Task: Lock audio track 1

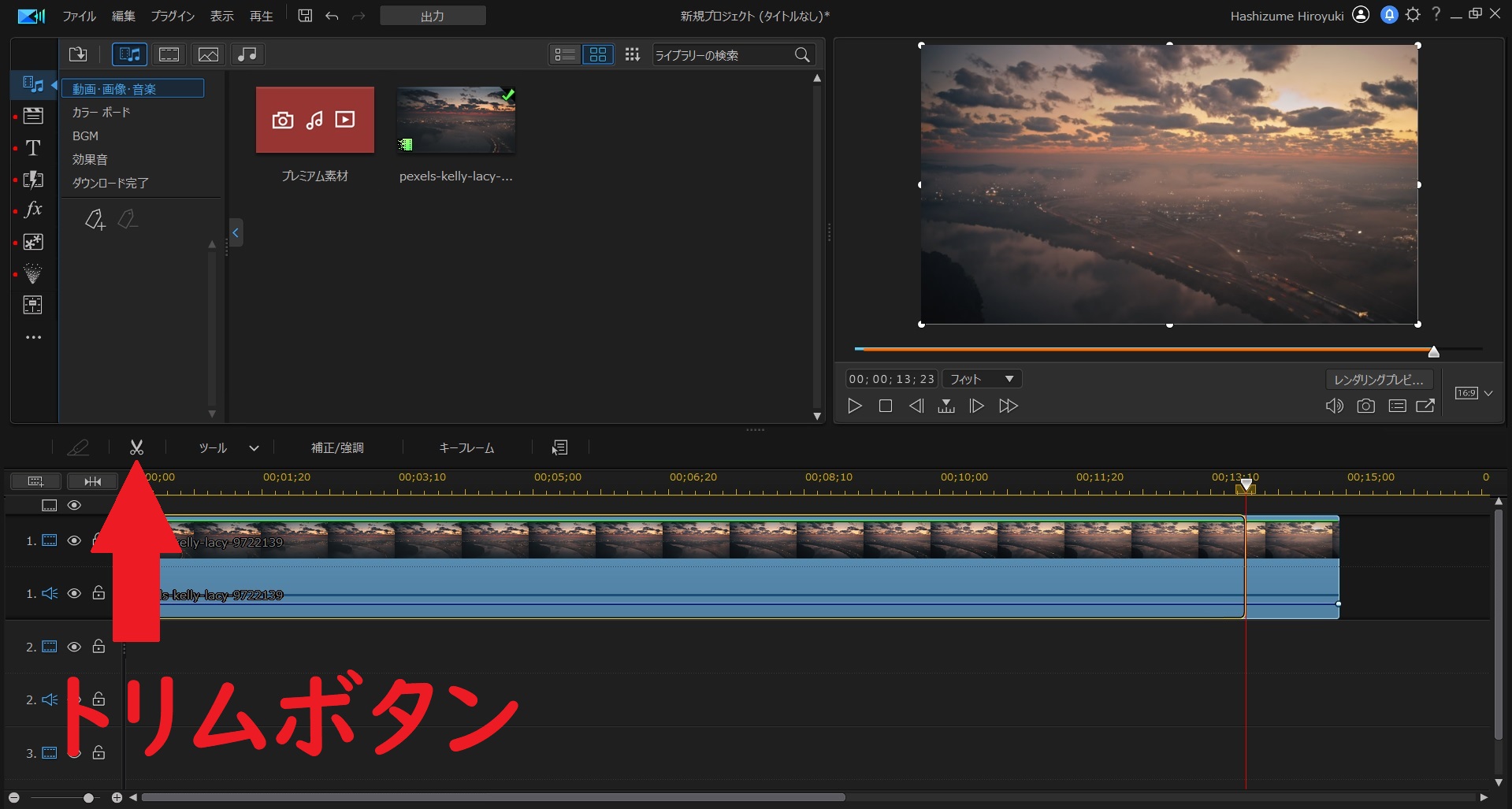Action: coord(98,593)
